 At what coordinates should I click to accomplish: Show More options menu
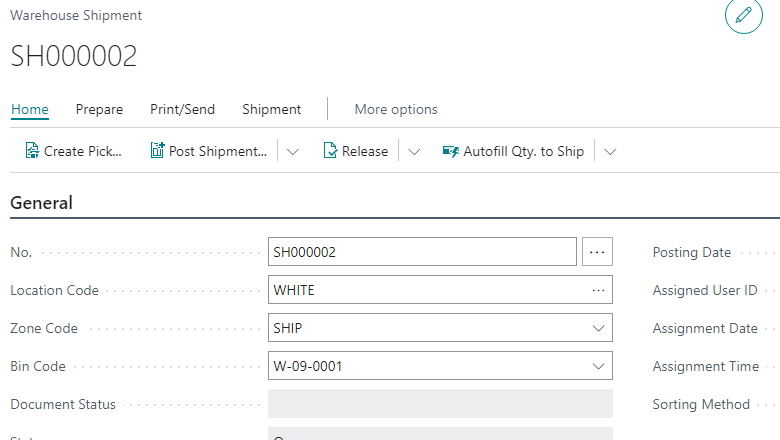[x=396, y=109]
